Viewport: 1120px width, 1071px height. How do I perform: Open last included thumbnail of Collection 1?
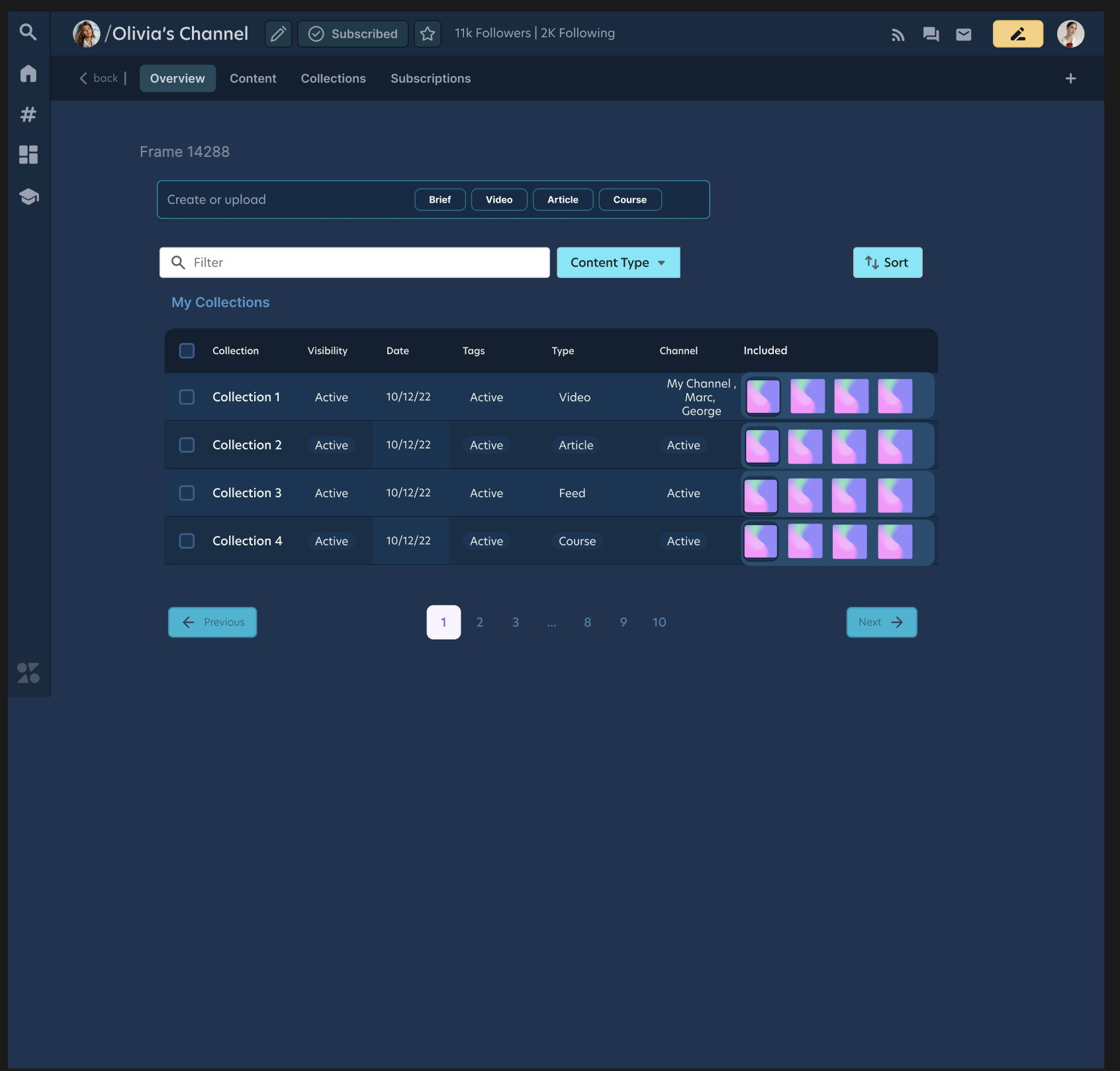click(x=895, y=396)
